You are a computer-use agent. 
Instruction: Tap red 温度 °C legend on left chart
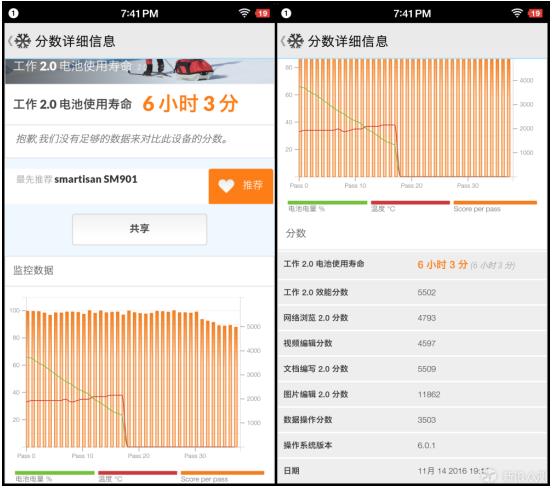click(137, 476)
